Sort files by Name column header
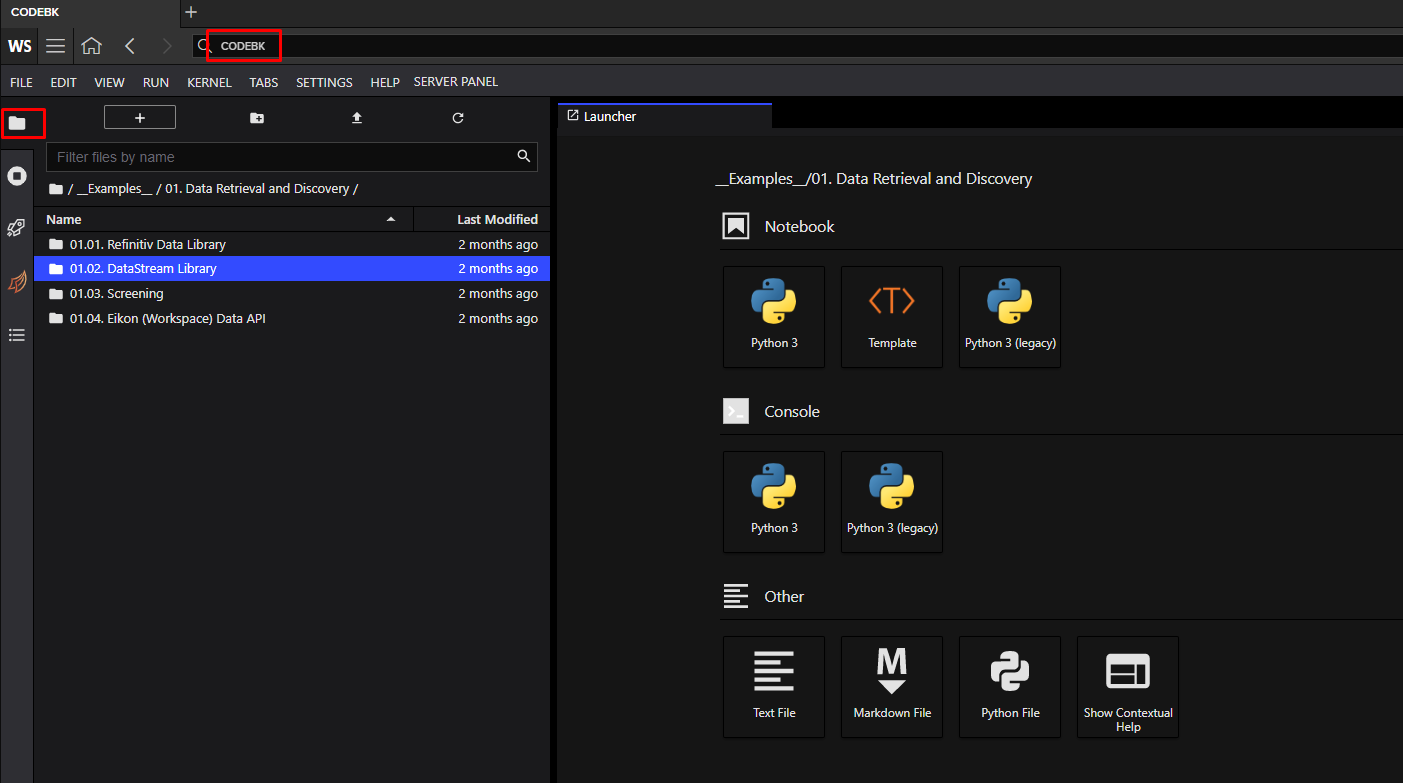The width and height of the screenshot is (1403, 783). click(223, 219)
